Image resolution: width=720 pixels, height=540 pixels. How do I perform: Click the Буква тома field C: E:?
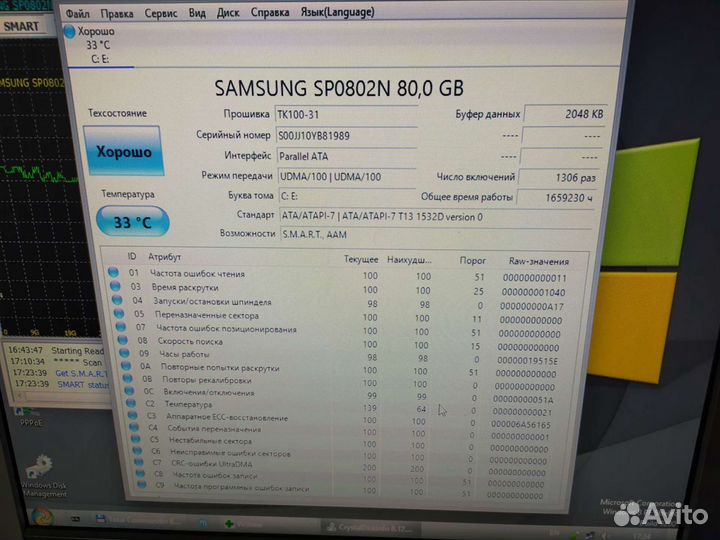(347, 196)
